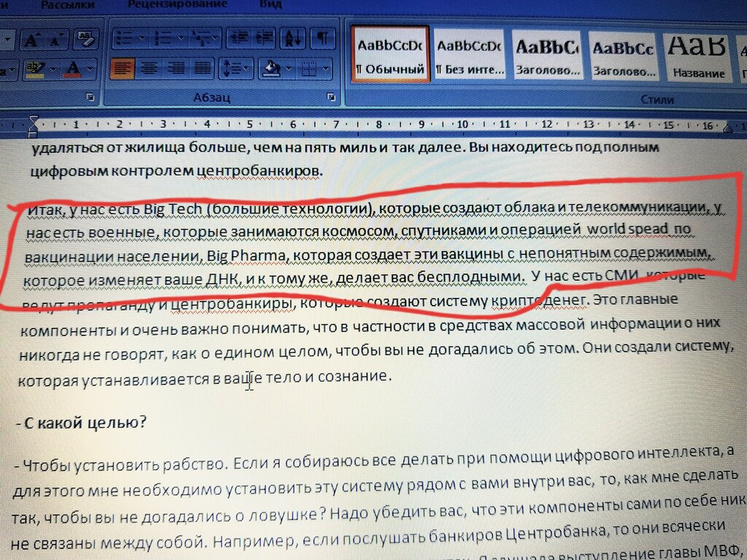Expand the Абзац paragraph dialog launcher
Image resolution: width=747 pixels, height=560 pixels.
331,98
